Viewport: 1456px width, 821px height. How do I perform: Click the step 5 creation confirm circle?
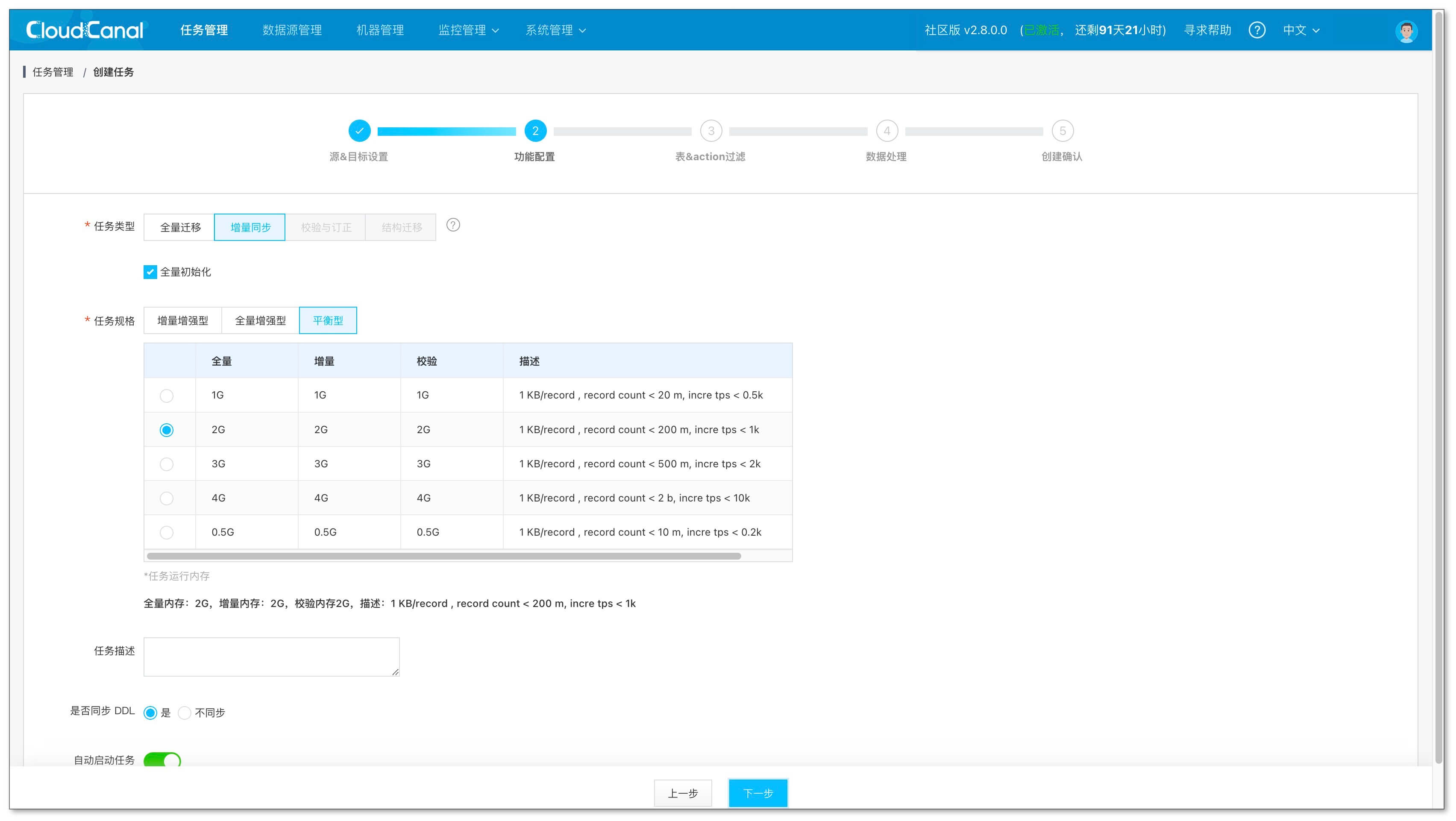(x=1062, y=131)
